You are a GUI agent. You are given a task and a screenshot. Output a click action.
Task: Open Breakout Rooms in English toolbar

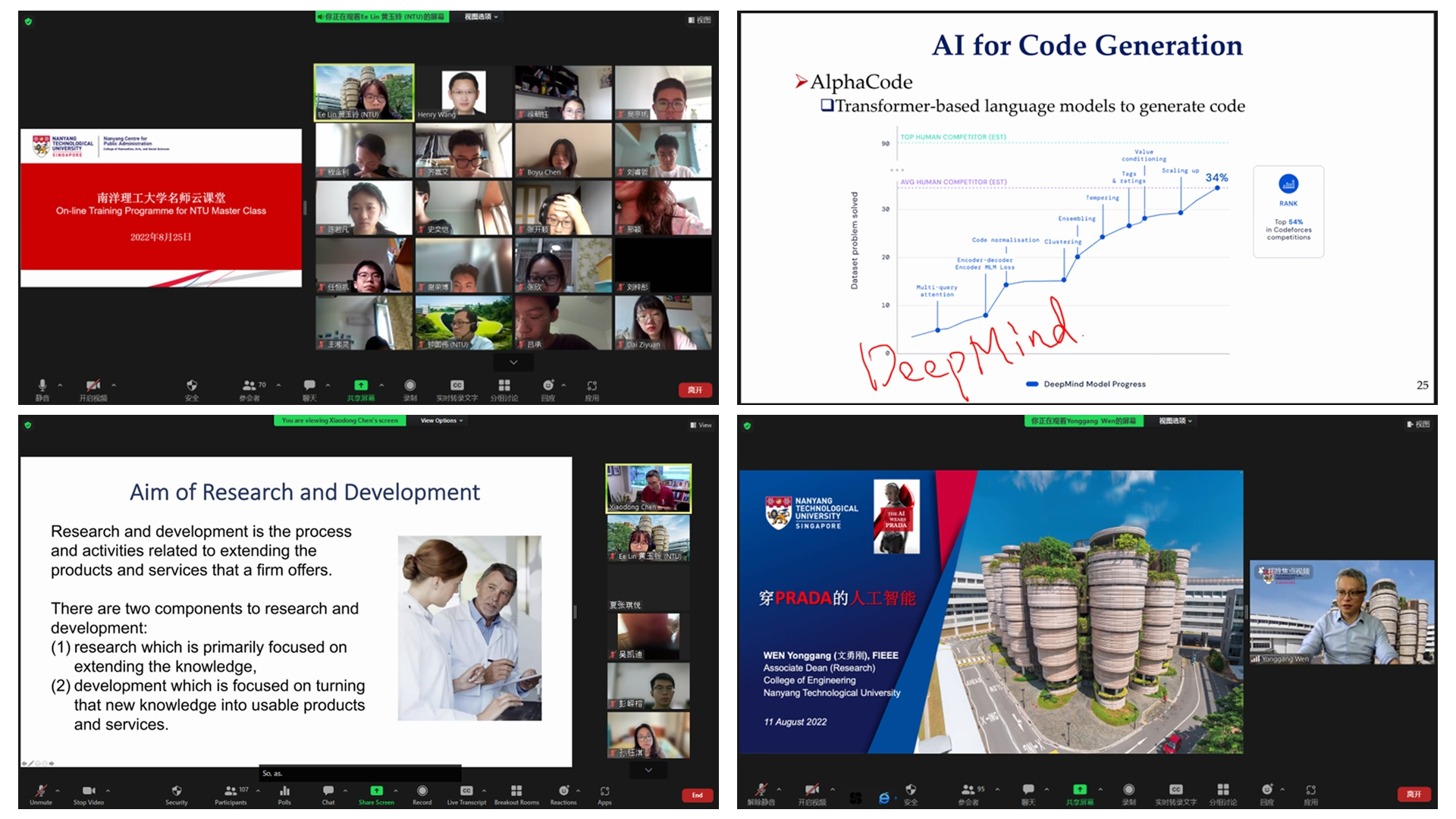point(516,791)
